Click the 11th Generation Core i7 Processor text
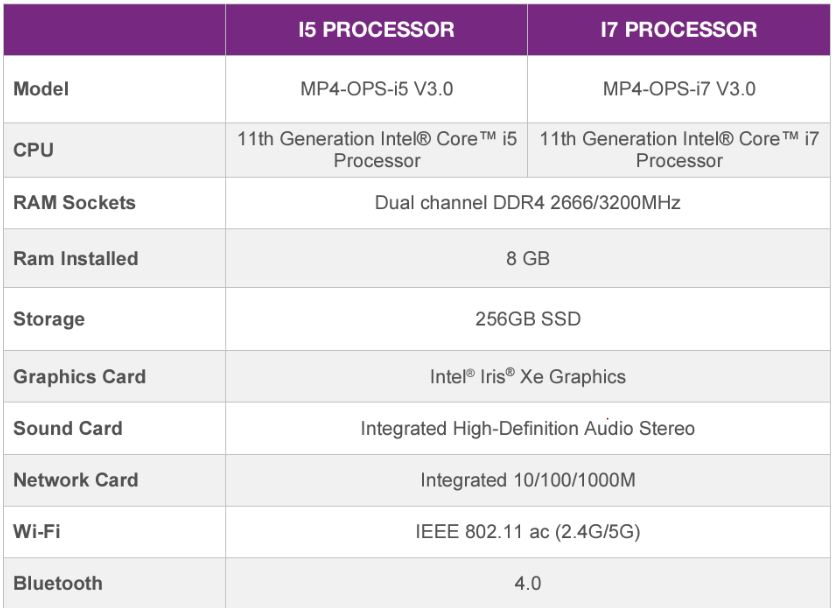Viewport: 834px width, 608px height. [x=681, y=150]
